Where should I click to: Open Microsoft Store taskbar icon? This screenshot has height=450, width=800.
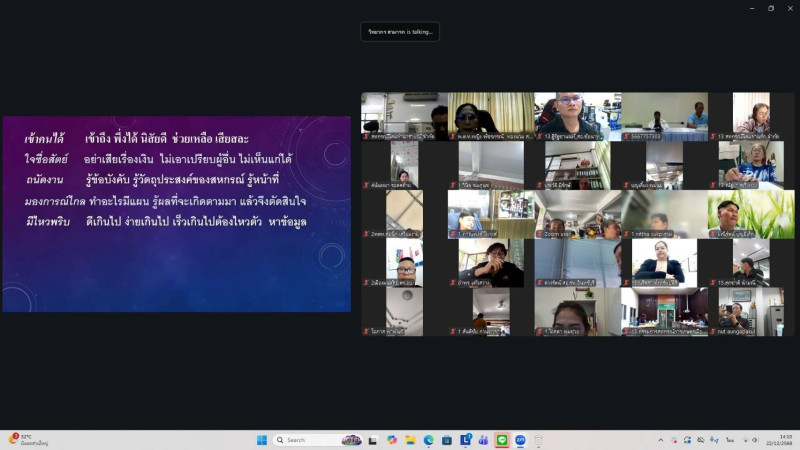(447, 440)
